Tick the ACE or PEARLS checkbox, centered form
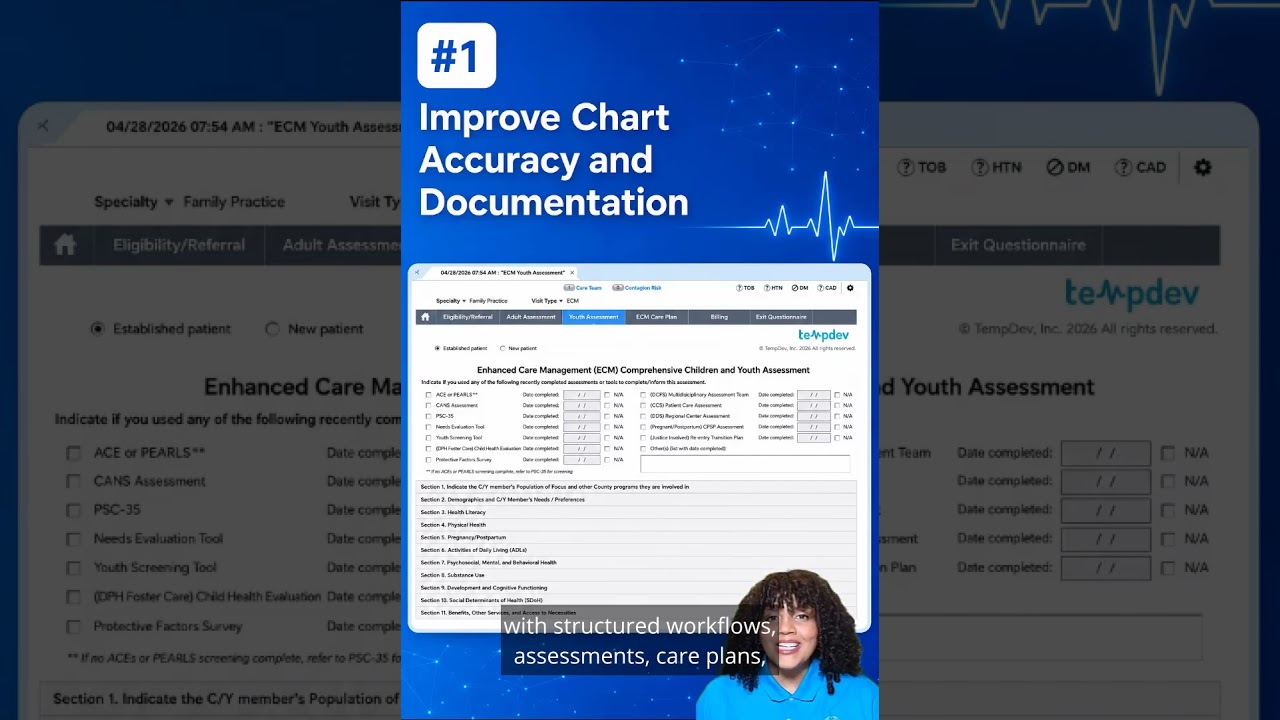The width and height of the screenshot is (1280, 720). pyautogui.click(x=428, y=395)
